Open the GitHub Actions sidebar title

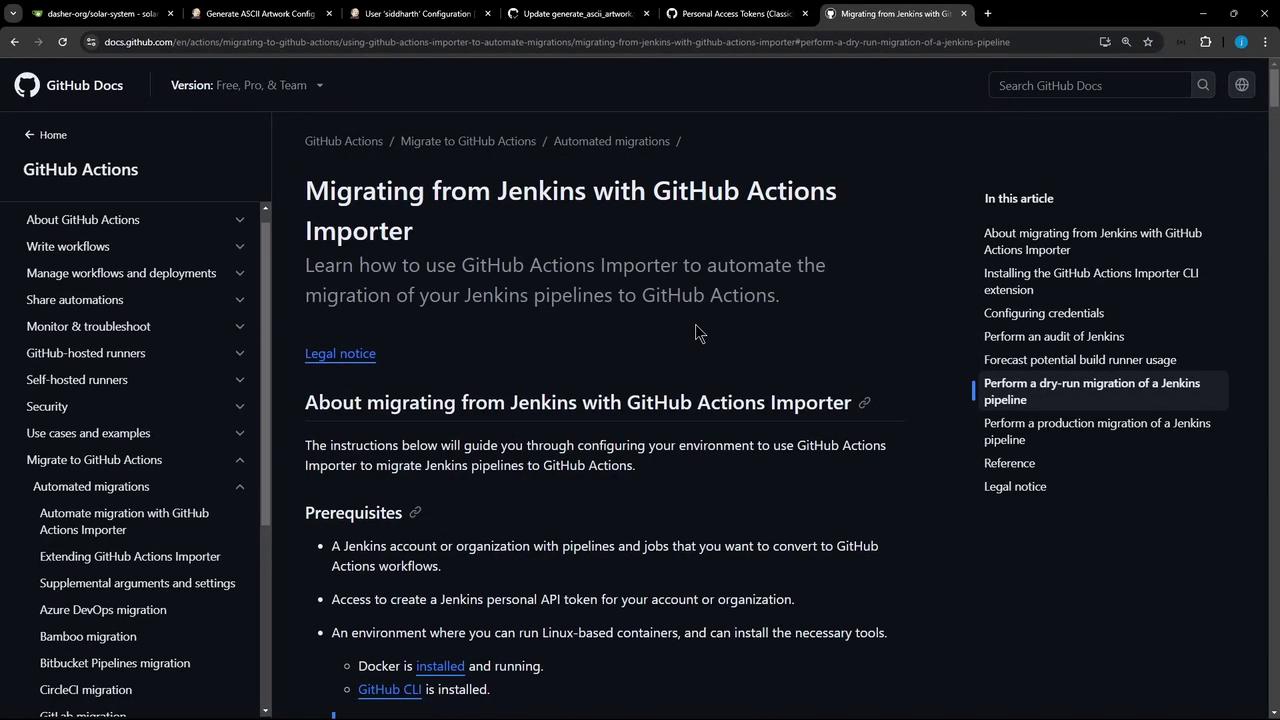click(x=81, y=170)
